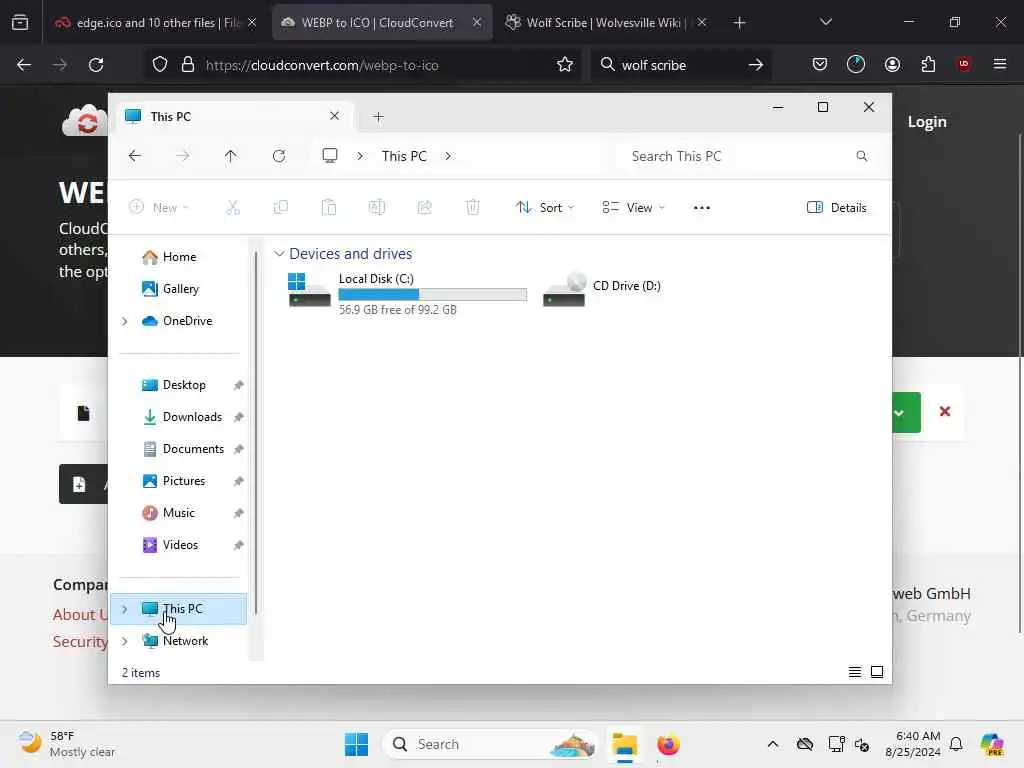Bookmark this page with the star
The image size is (1024, 768).
coord(565,65)
